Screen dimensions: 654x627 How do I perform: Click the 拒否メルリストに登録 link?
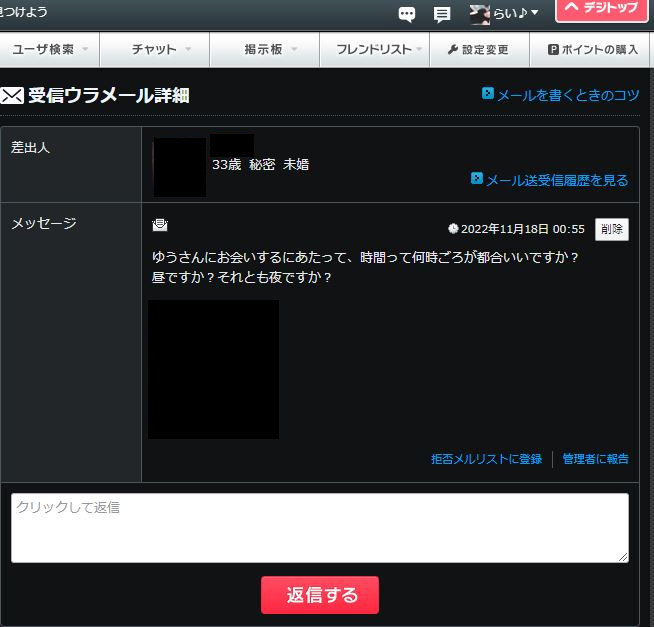(x=486, y=459)
